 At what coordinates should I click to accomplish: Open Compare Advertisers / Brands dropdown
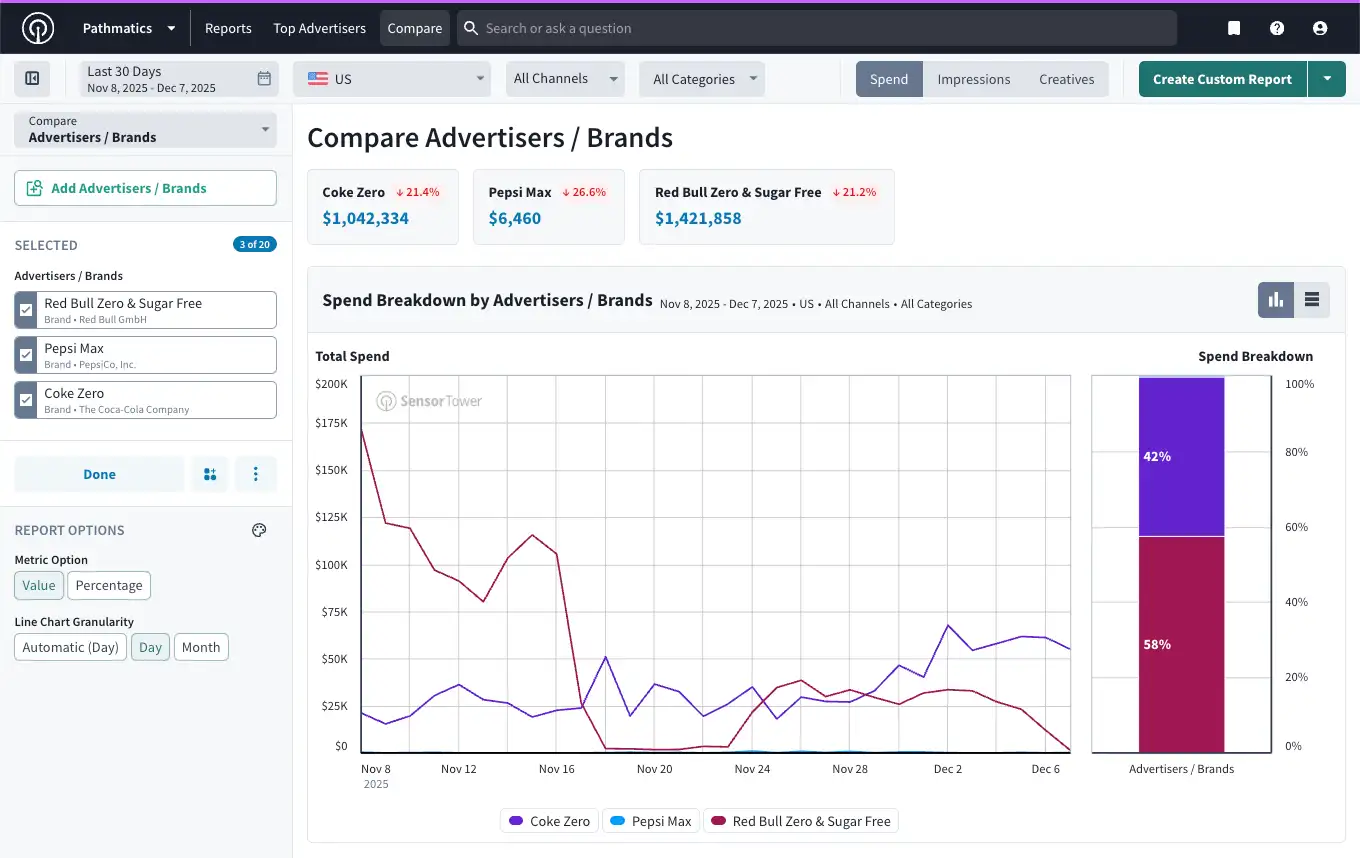coord(145,130)
